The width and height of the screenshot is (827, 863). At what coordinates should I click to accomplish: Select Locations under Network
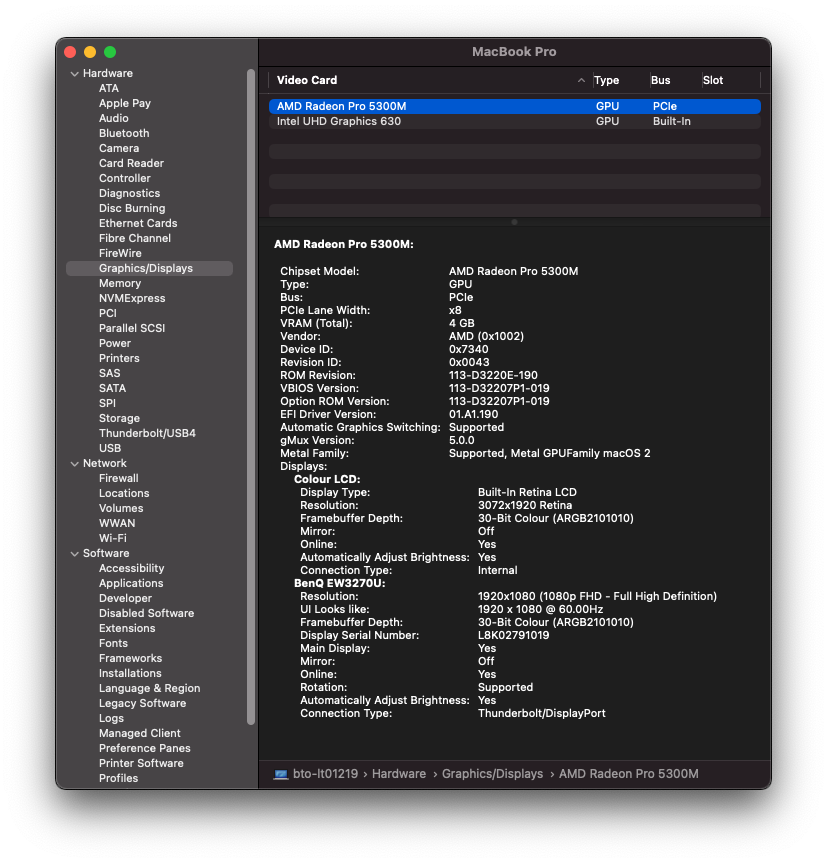(x=124, y=493)
